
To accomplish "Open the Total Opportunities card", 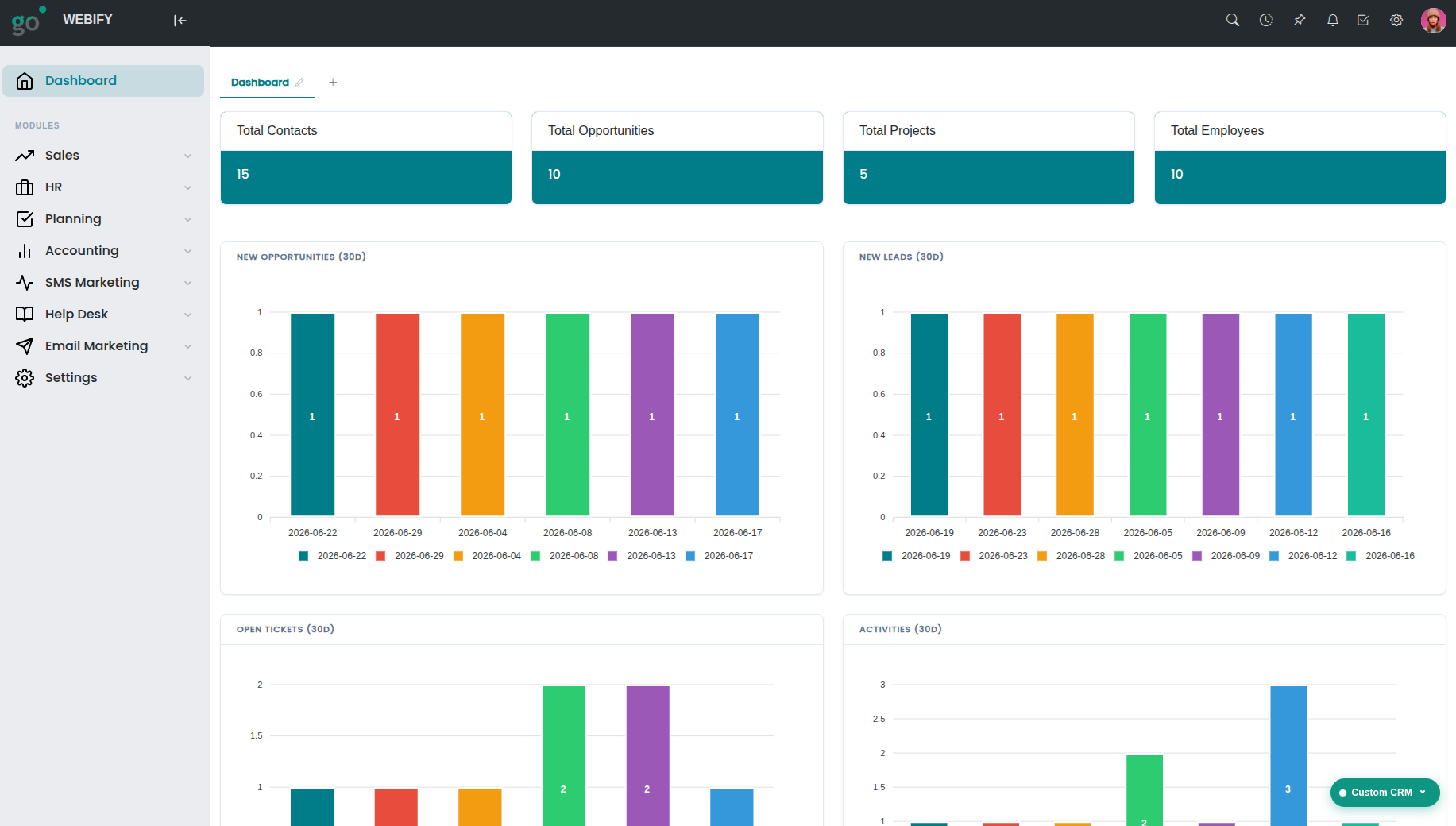I will coord(678,158).
